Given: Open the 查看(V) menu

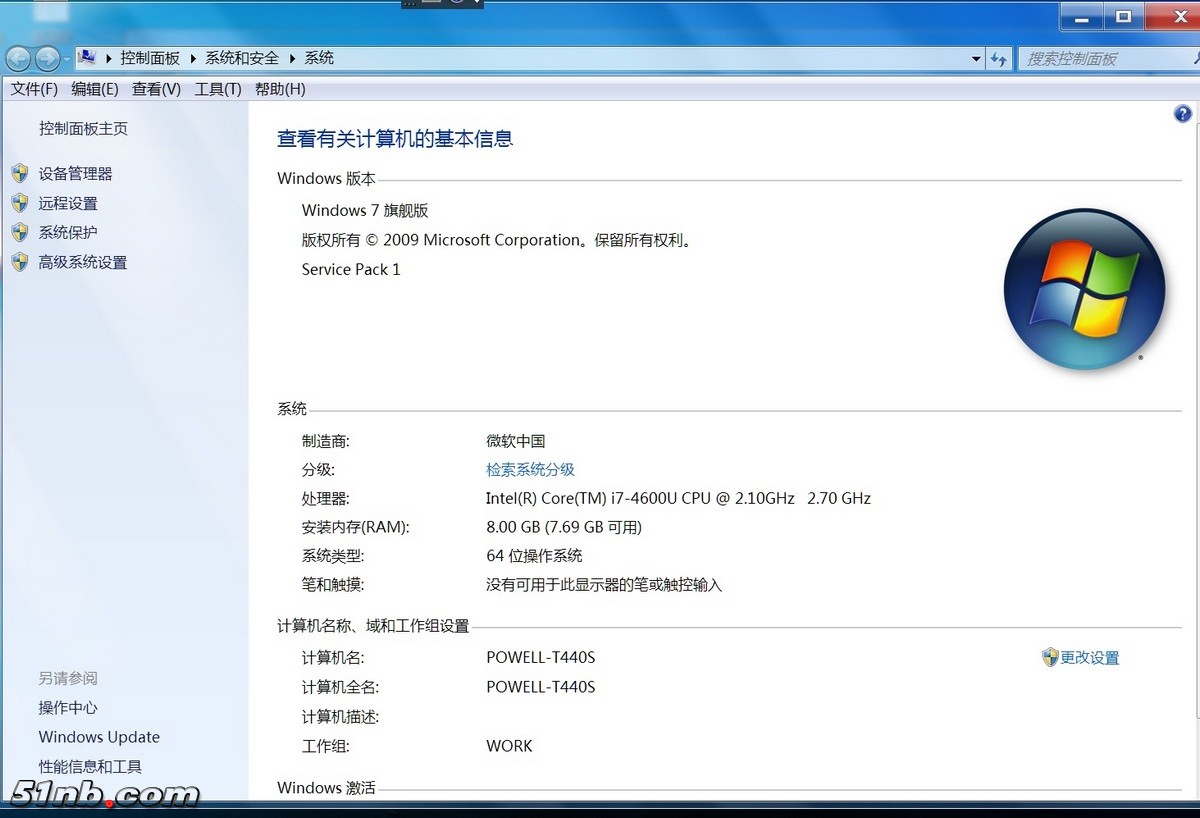Looking at the screenshot, I should click(x=156, y=89).
